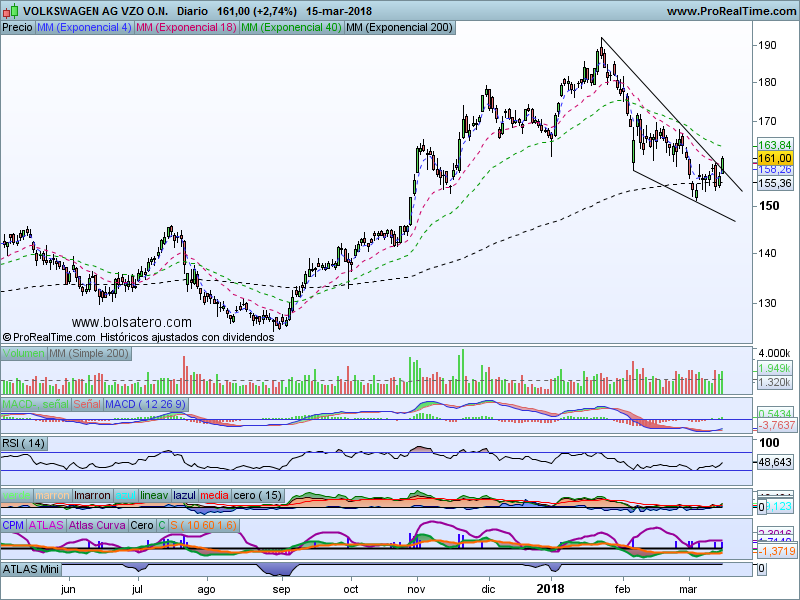Select the Volumen panel label

click(24, 354)
